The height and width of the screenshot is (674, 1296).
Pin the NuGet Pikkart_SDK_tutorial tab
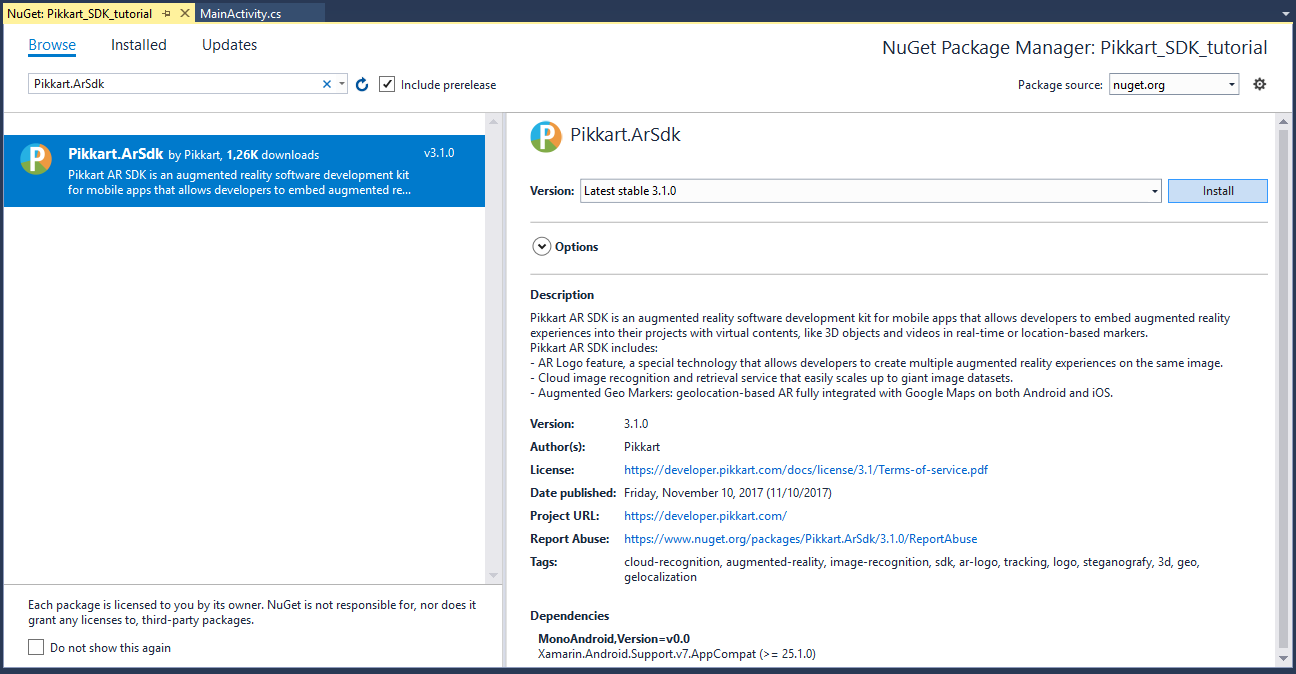167,14
